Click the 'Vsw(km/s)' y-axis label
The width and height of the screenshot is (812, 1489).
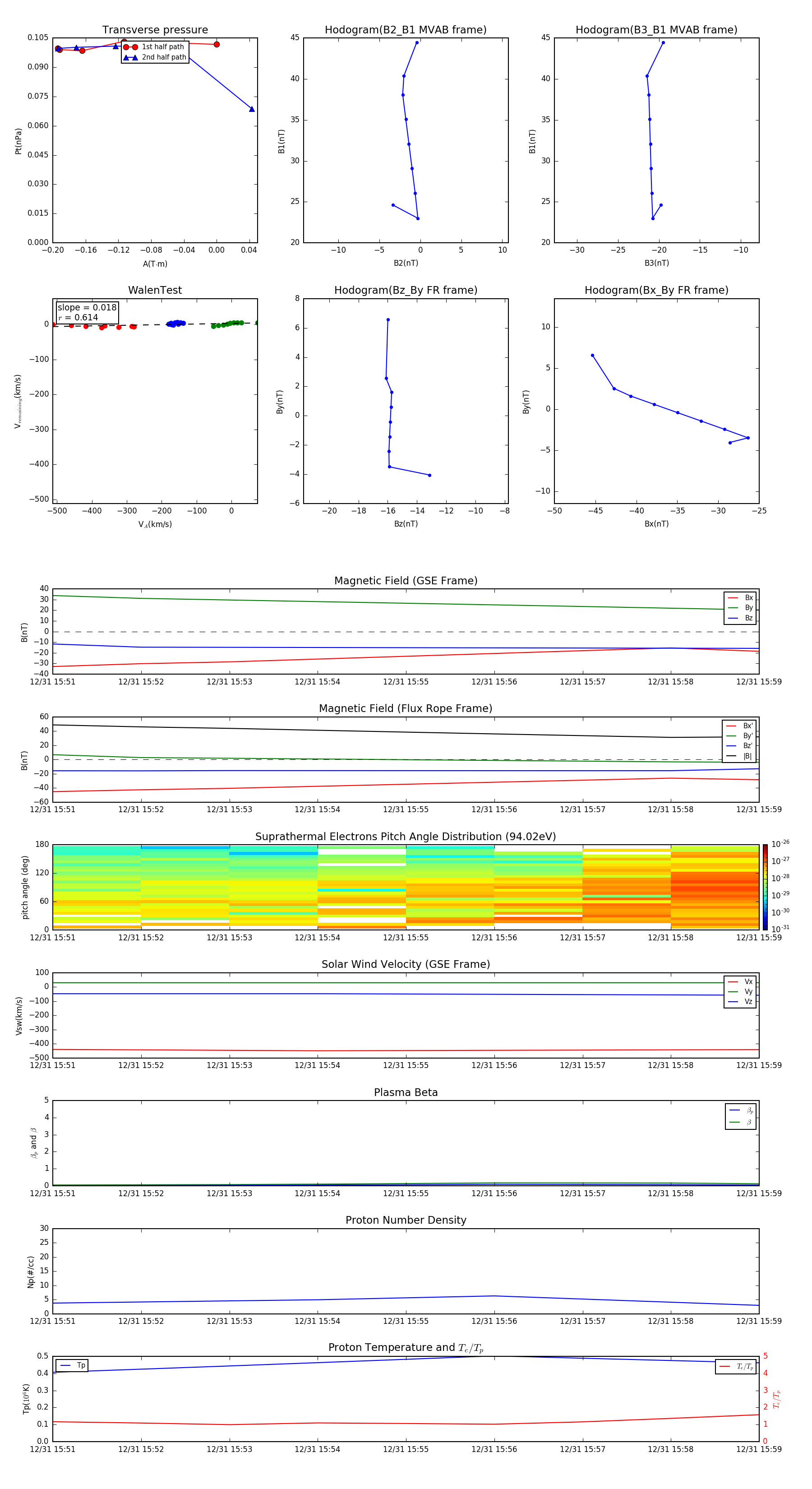(x=18, y=1016)
